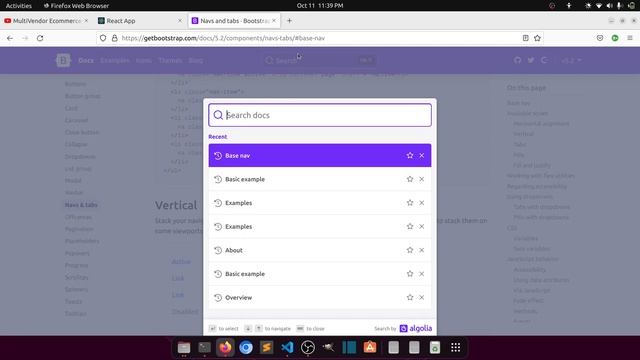The image size is (640, 360).
Task: Open the version dropdown in header
Action: coord(571,60)
